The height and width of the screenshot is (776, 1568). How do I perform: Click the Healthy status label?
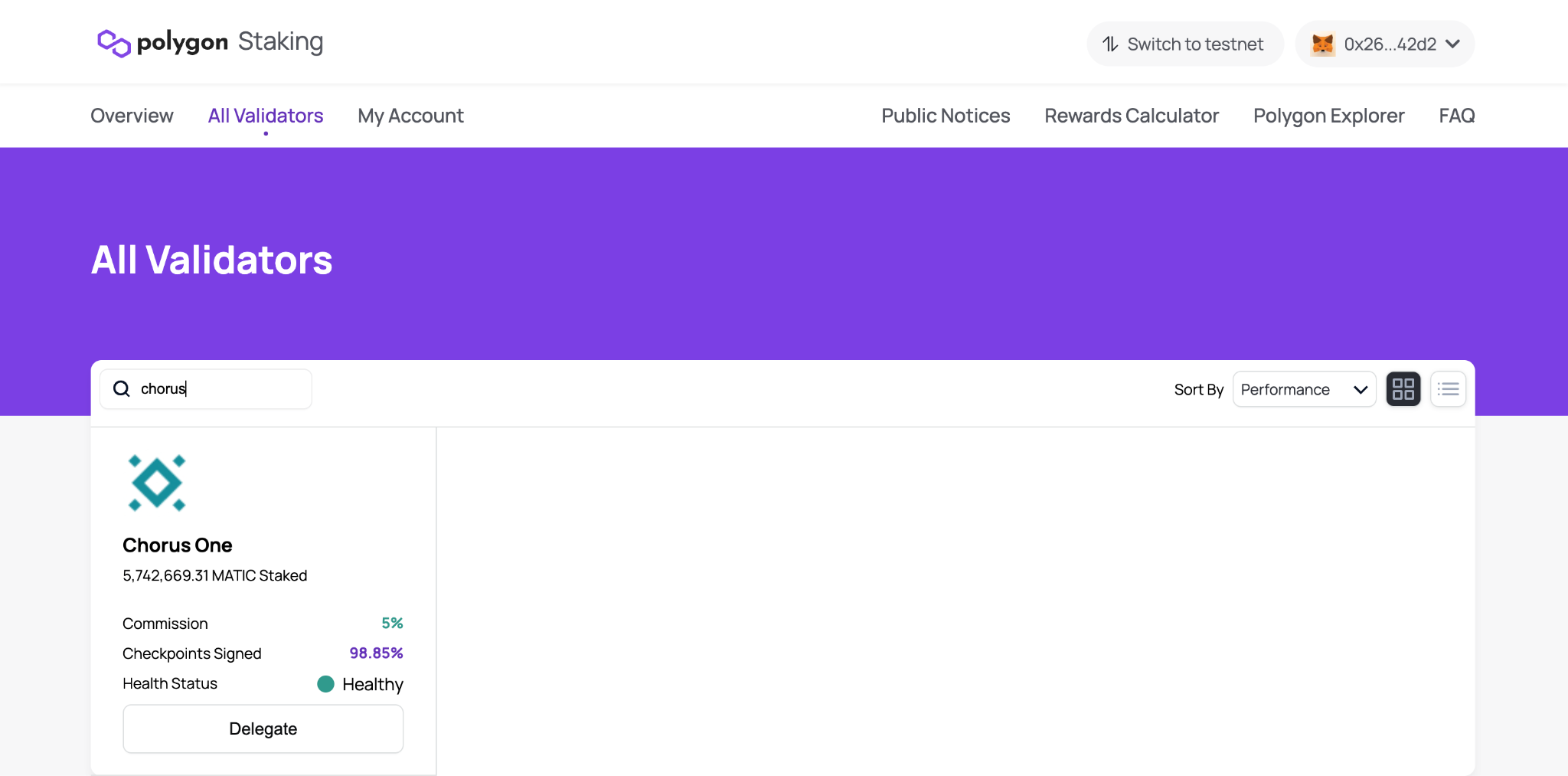373,684
